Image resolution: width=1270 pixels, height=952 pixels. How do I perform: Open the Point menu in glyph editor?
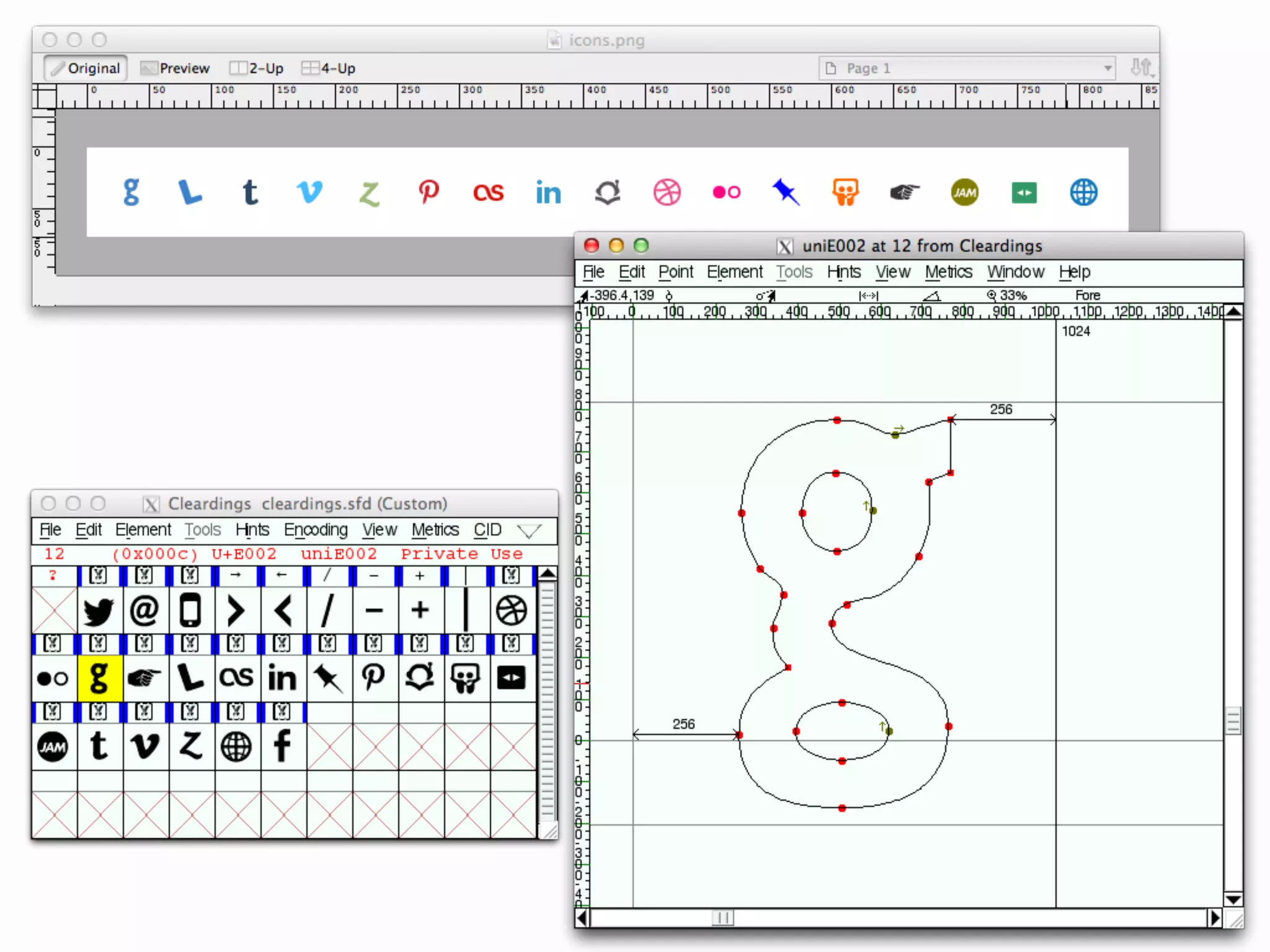coord(675,272)
